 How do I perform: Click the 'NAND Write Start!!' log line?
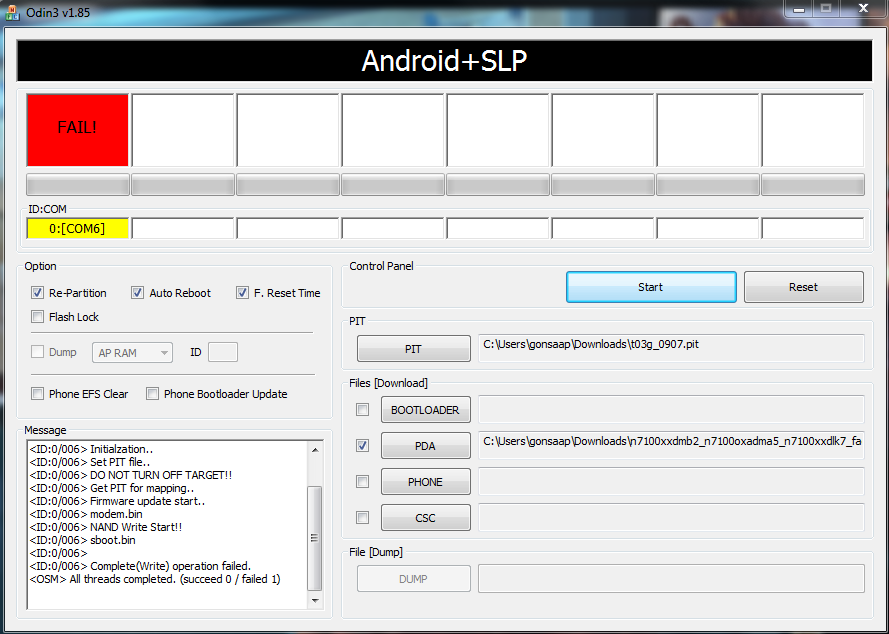click(105, 527)
